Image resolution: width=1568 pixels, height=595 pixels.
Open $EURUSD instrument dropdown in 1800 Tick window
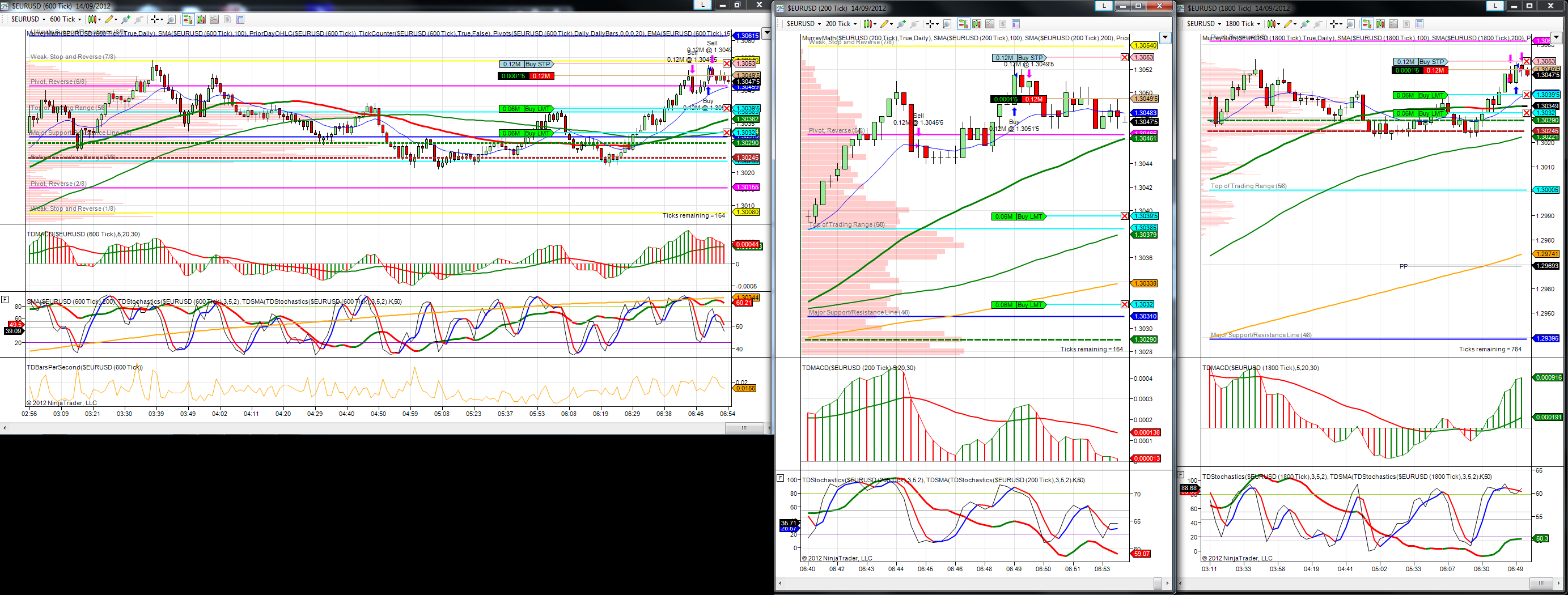click(x=1204, y=24)
